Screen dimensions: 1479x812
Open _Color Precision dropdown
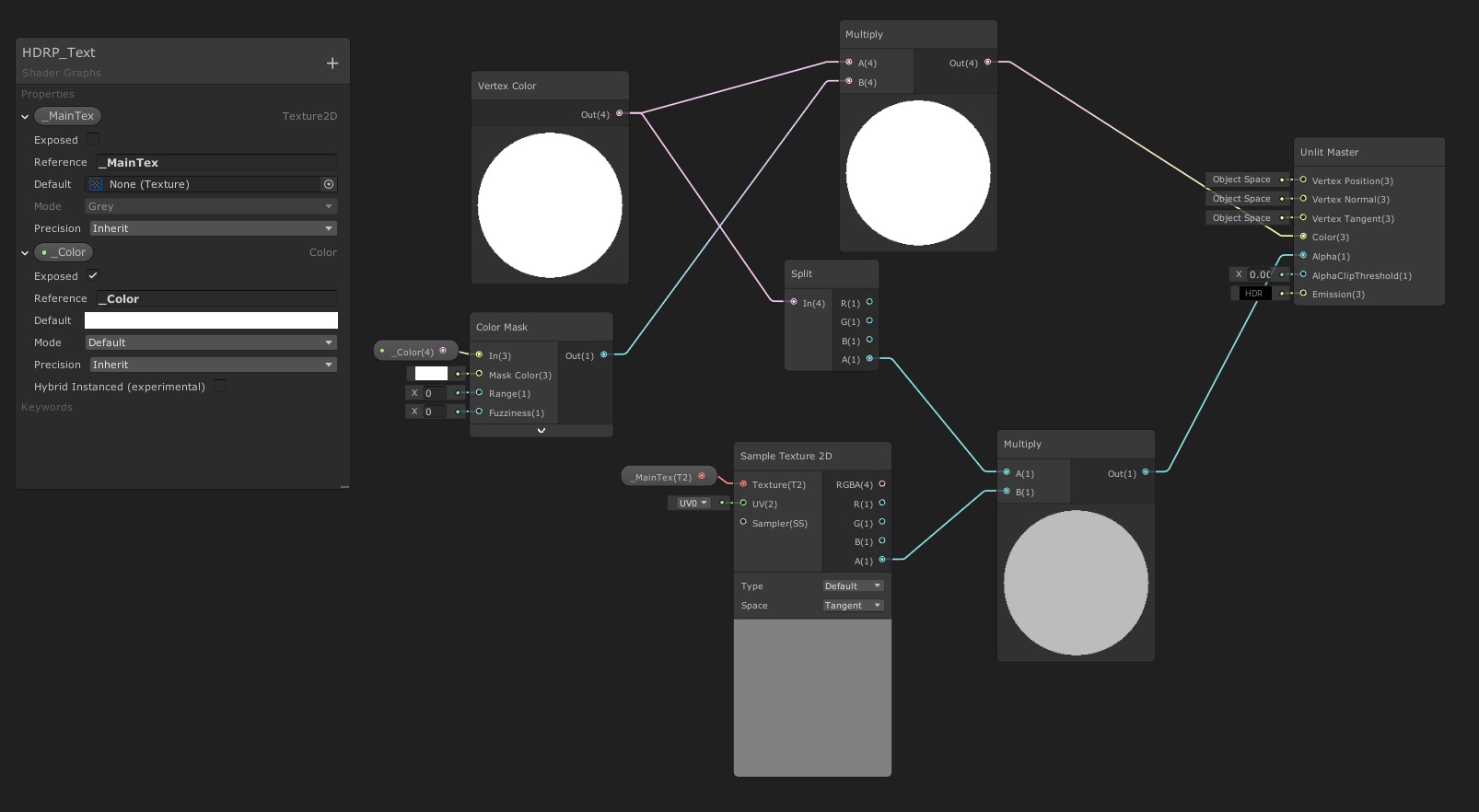[x=213, y=365]
